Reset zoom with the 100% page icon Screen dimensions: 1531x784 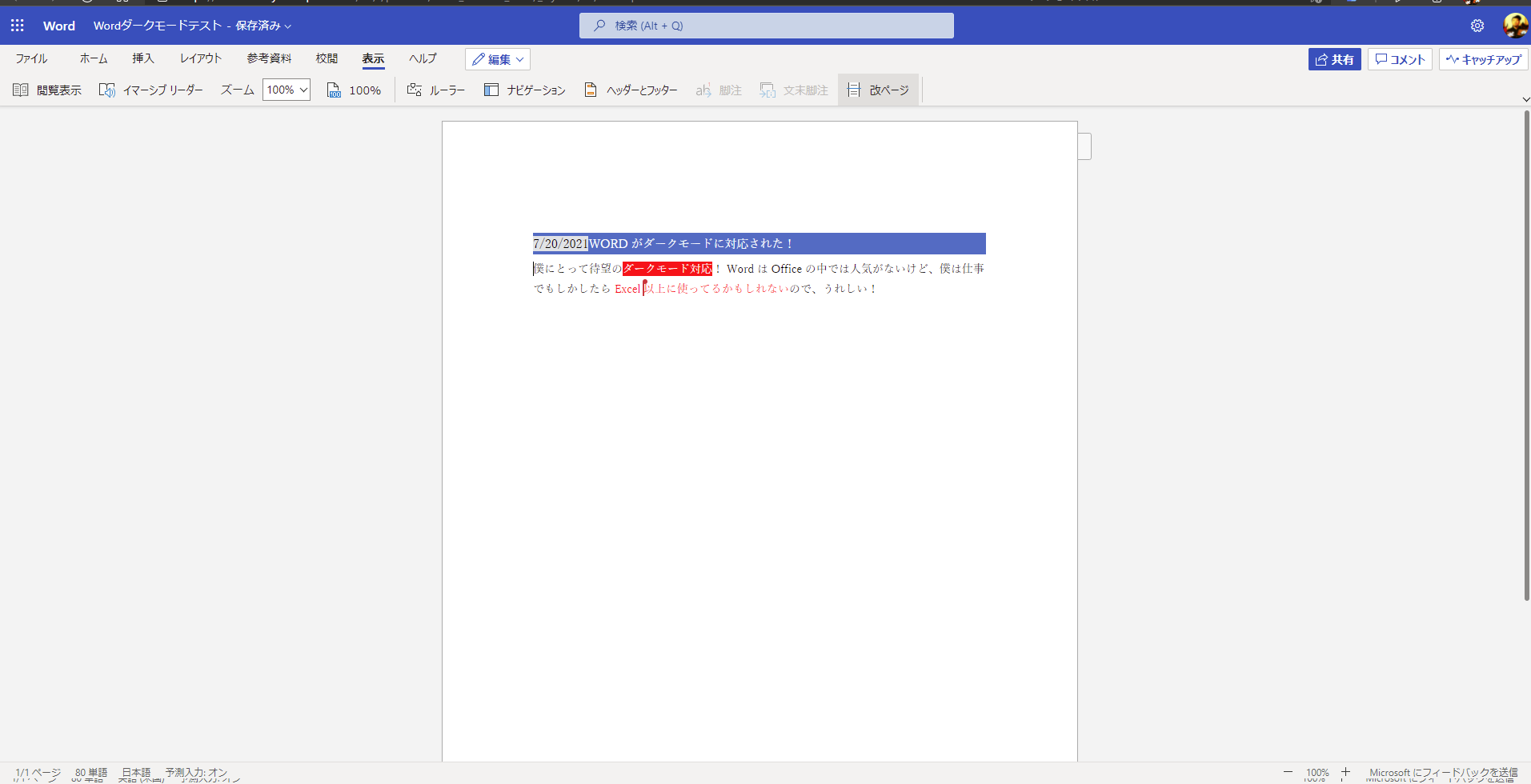point(354,90)
